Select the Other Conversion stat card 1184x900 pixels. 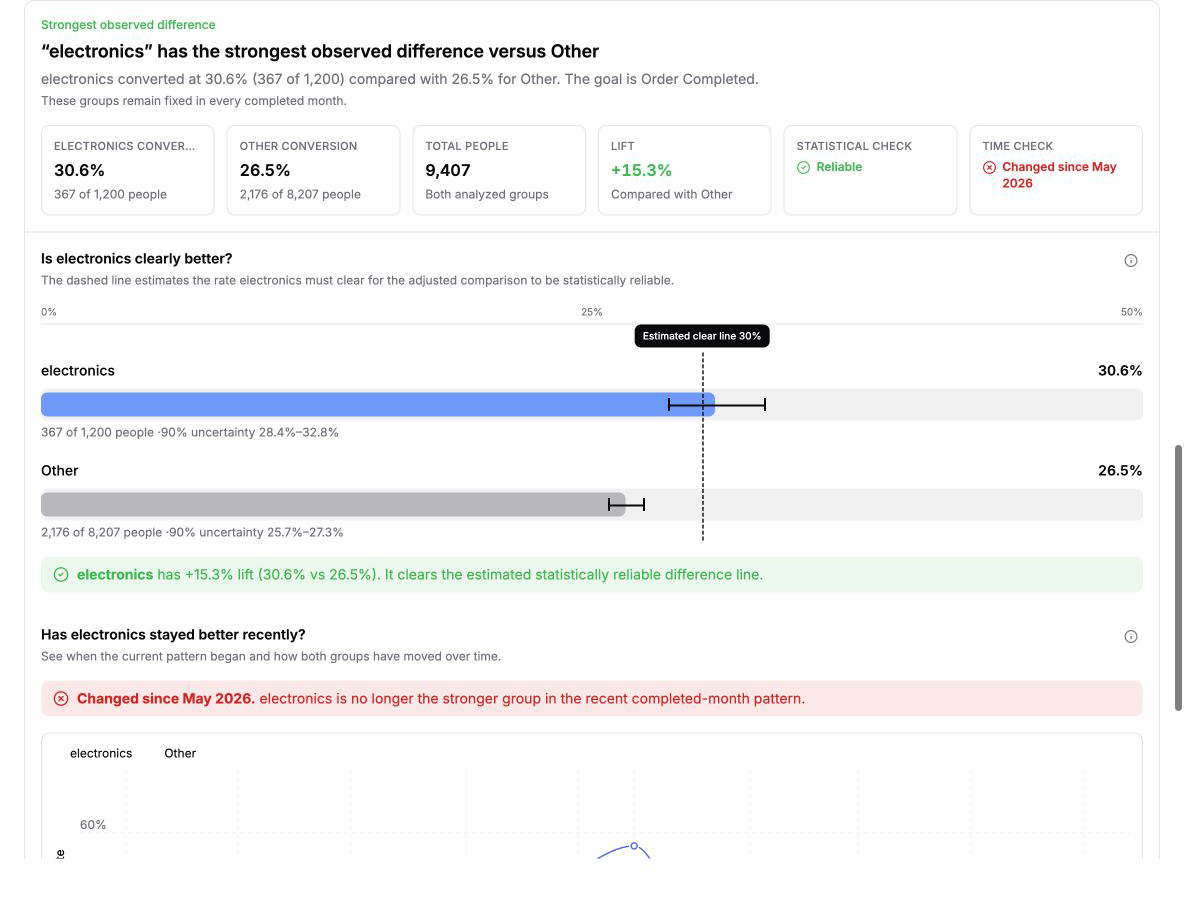coord(313,171)
